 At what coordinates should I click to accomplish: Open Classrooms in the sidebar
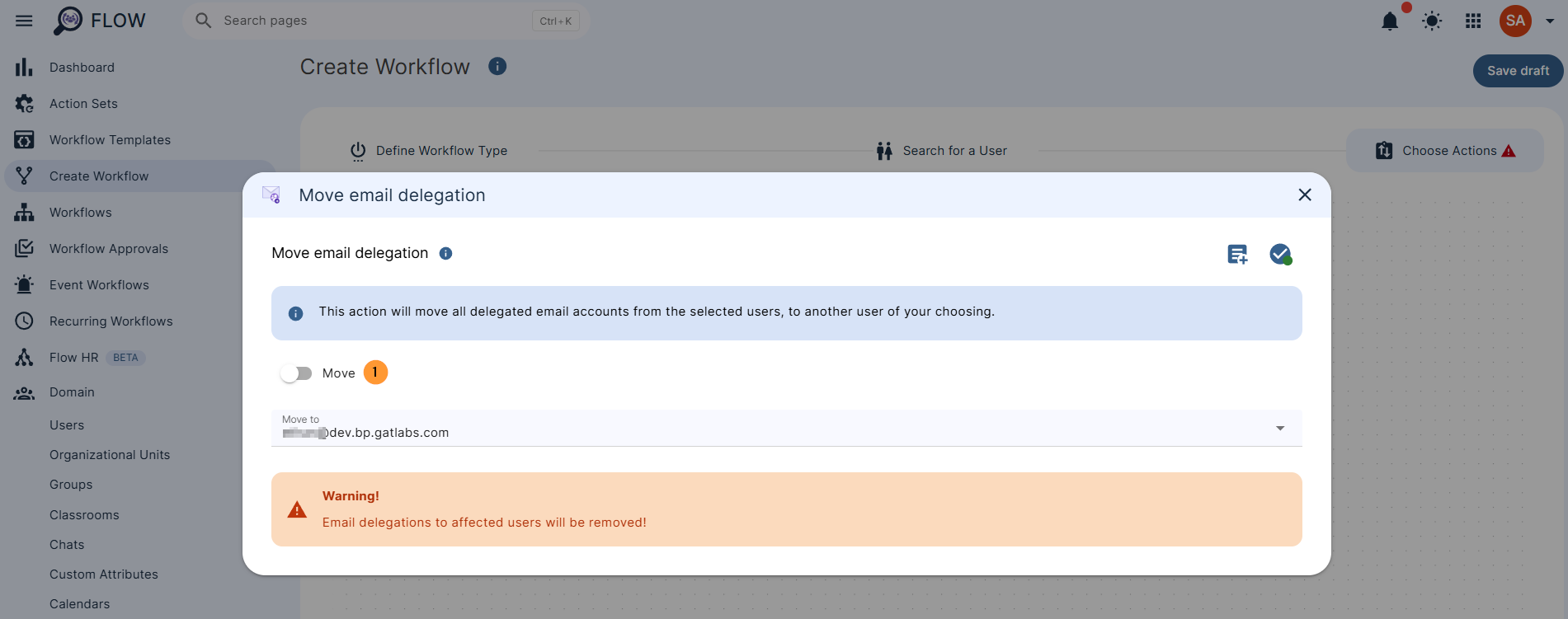click(84, 515)
